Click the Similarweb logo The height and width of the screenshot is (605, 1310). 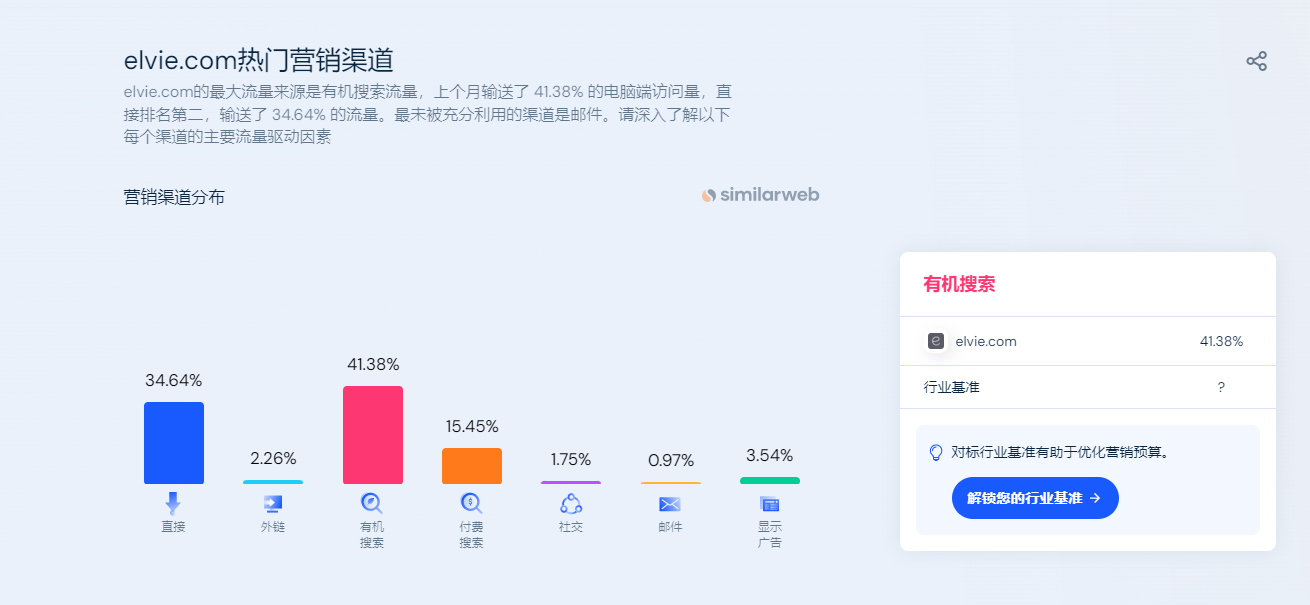coord(760,195)
